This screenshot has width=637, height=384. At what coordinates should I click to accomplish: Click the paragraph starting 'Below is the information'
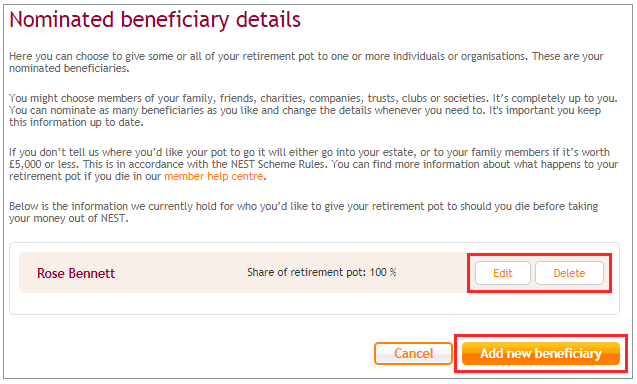click(x=303, y=212)
